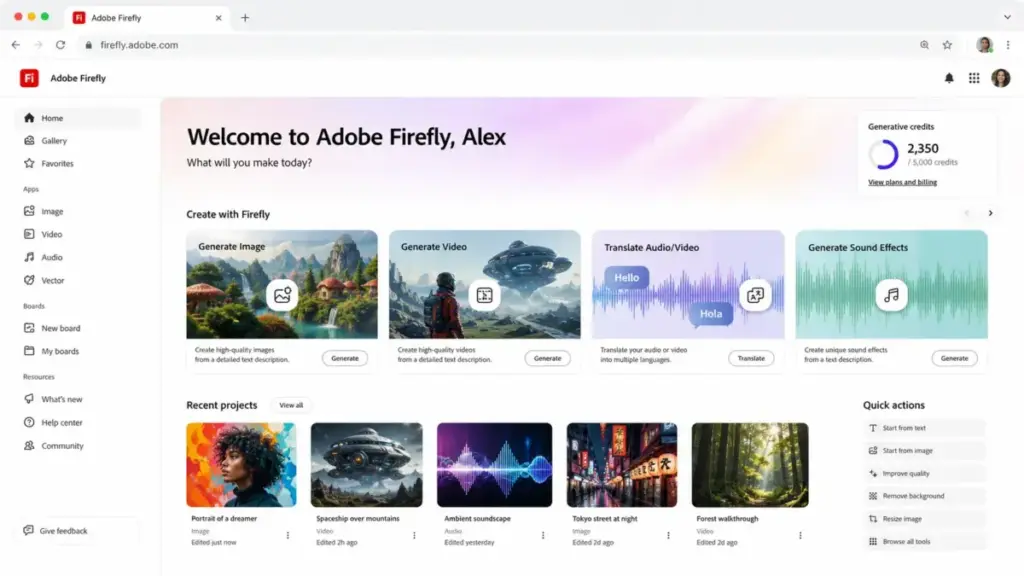Open more options for Spaceship over mountains

point(414,536)
